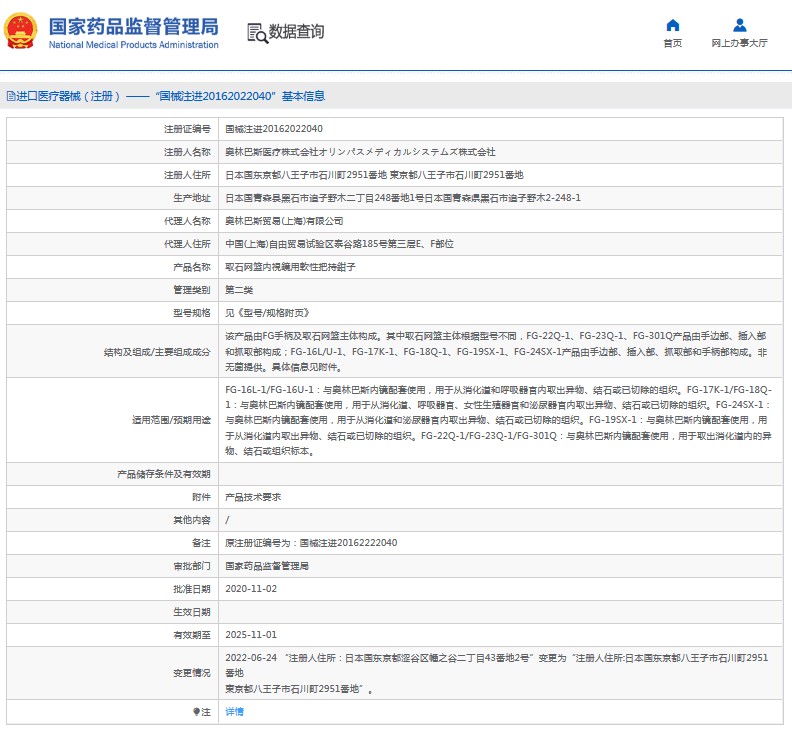Click expiry date 2025-11-01
This screenshot has height=731, width=792.
pos(251,635)
